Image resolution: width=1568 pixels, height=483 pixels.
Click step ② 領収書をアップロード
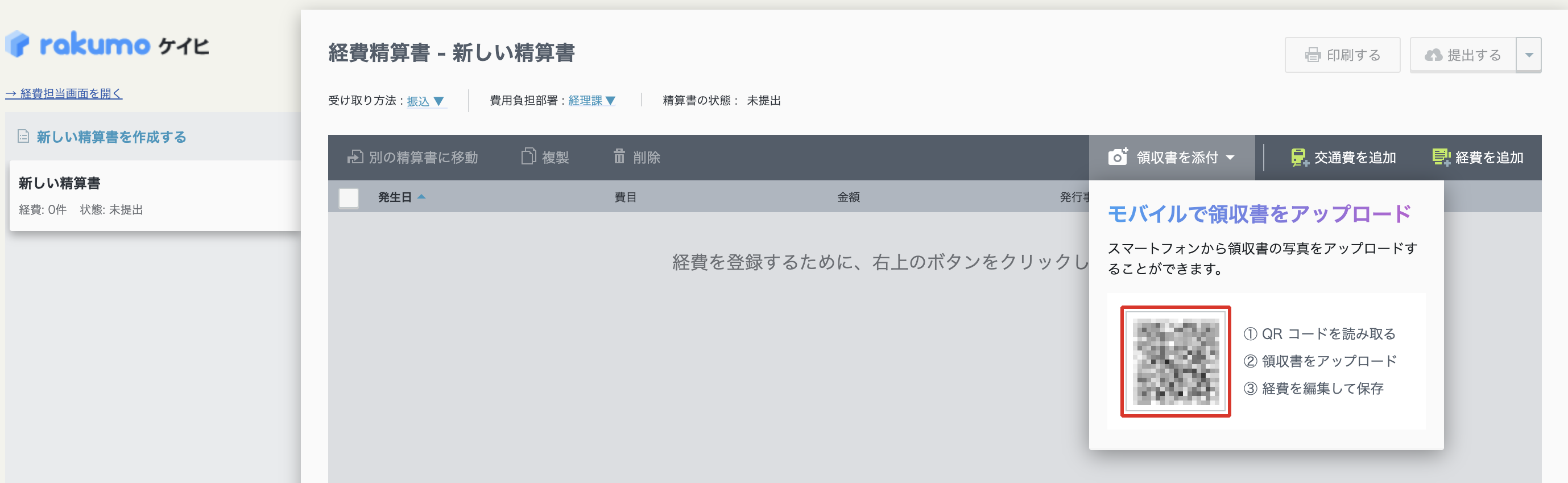click(x=1319, y=361)
